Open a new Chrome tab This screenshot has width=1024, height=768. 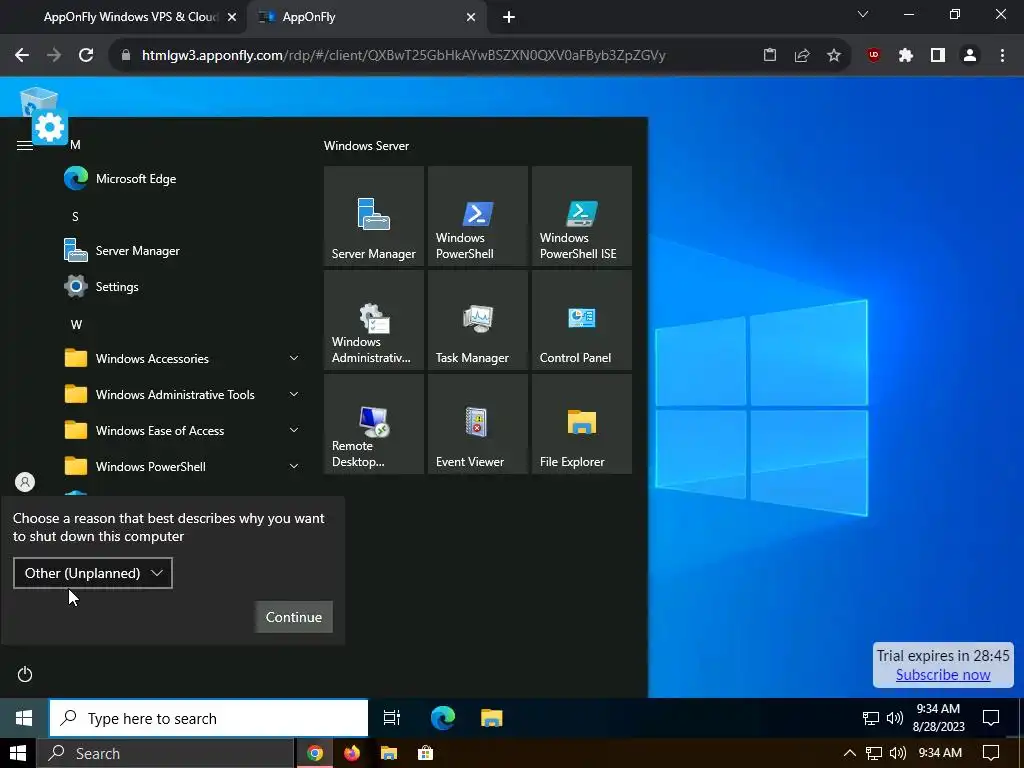(x=509, y=18)
